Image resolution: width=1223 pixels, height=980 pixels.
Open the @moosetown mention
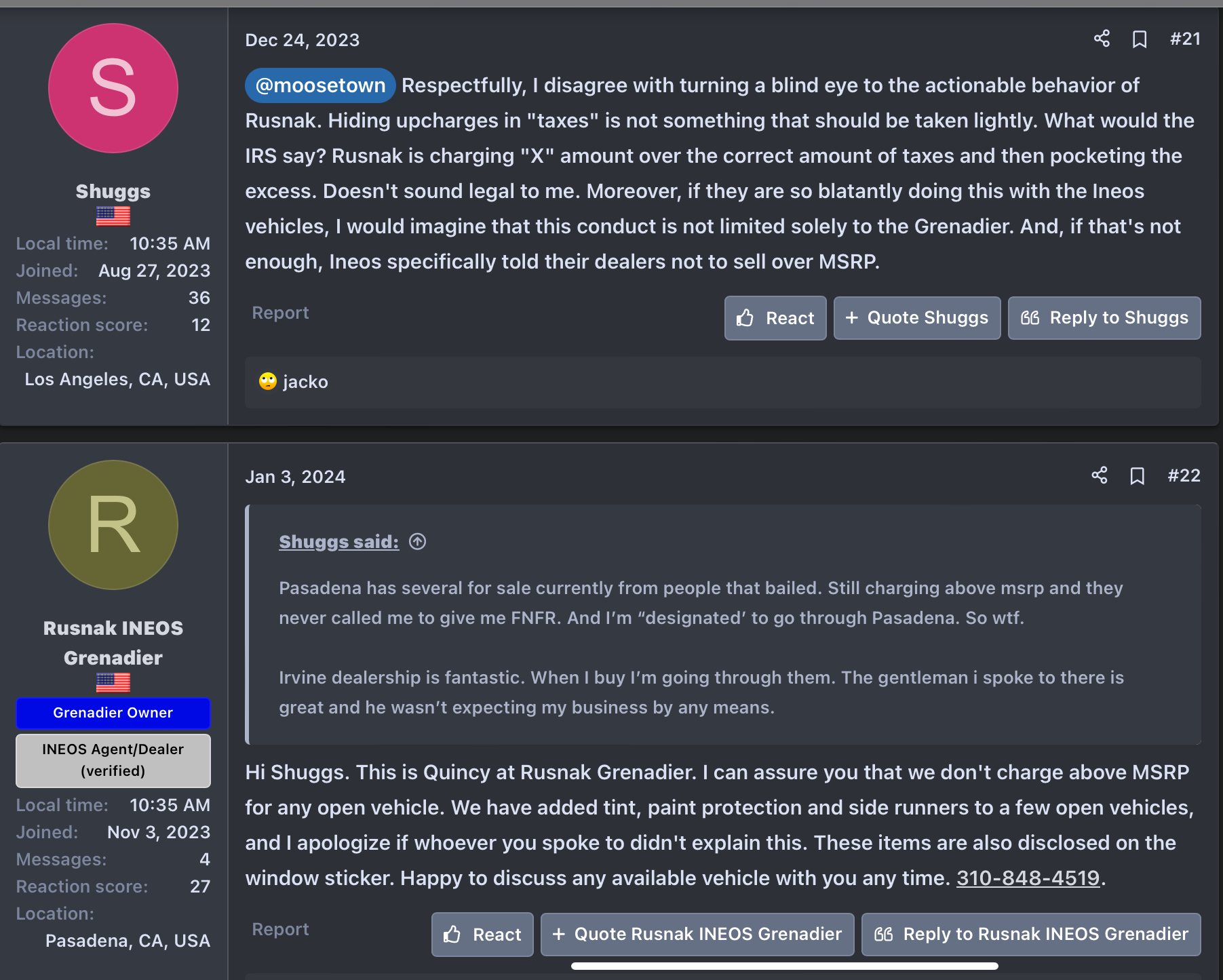[320, 85]
